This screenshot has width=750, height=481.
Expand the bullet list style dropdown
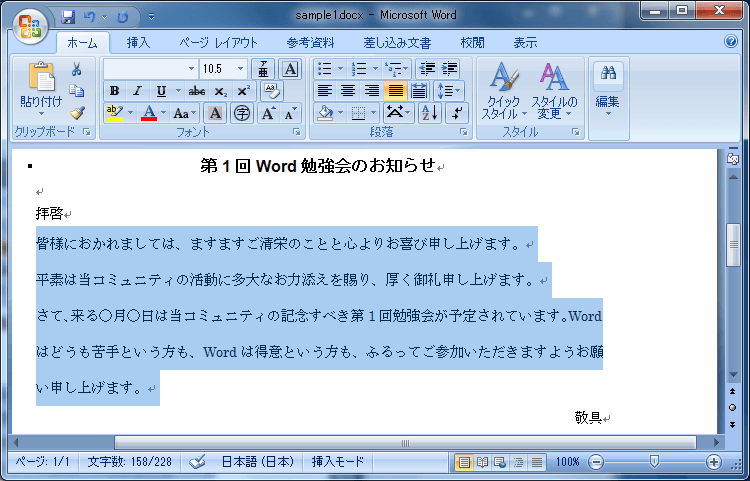341,69
